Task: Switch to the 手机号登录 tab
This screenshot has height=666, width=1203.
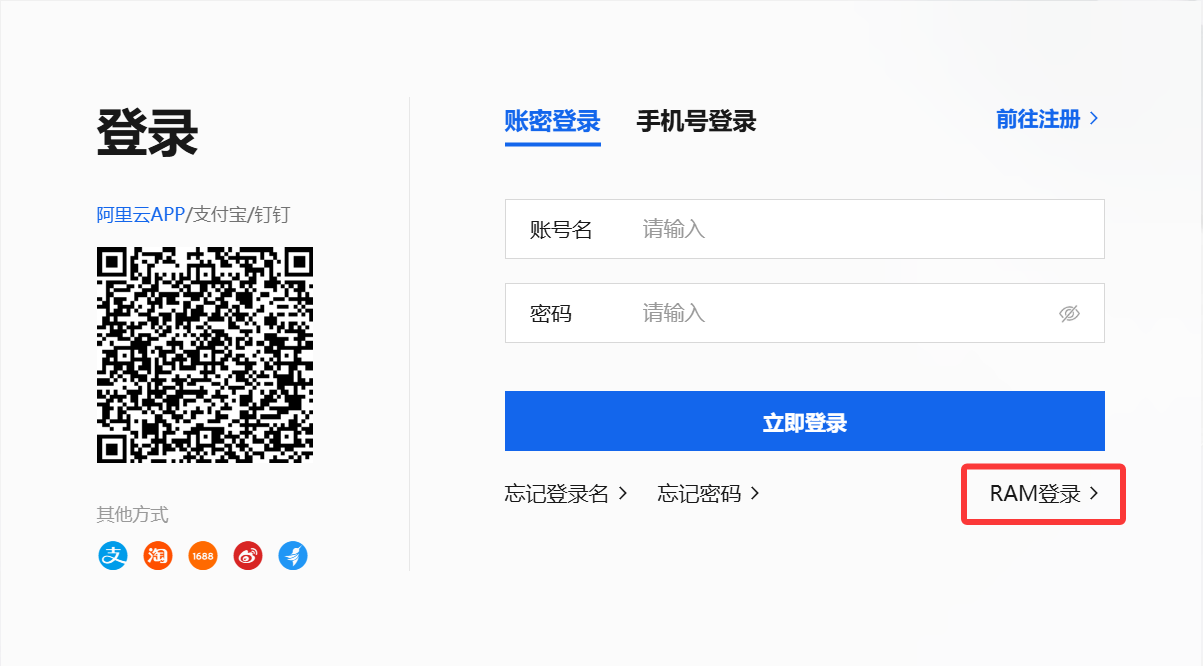Action: (696, 122)
